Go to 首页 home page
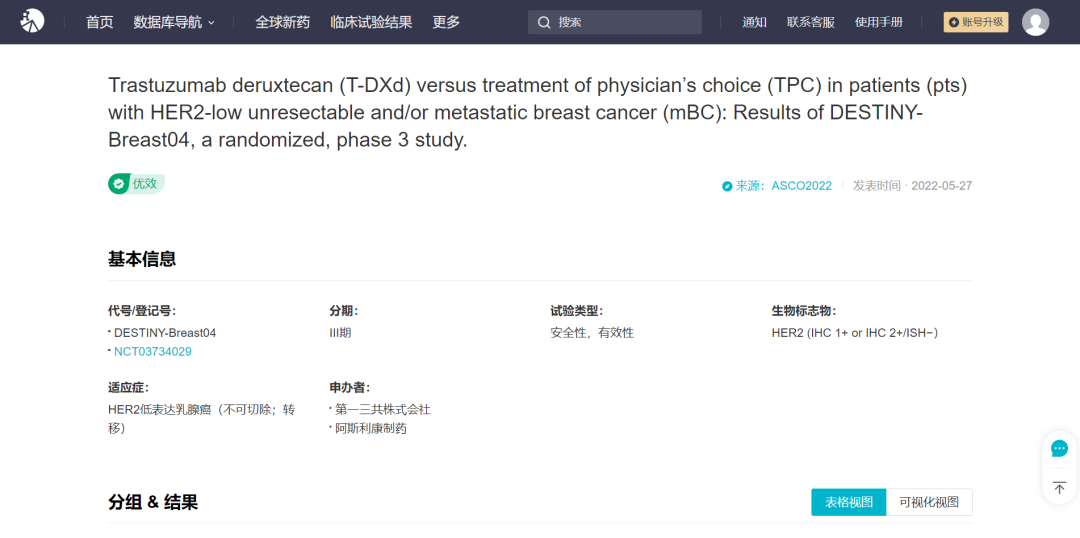This screenshot has height=538, width=1080. pos(100,22)
